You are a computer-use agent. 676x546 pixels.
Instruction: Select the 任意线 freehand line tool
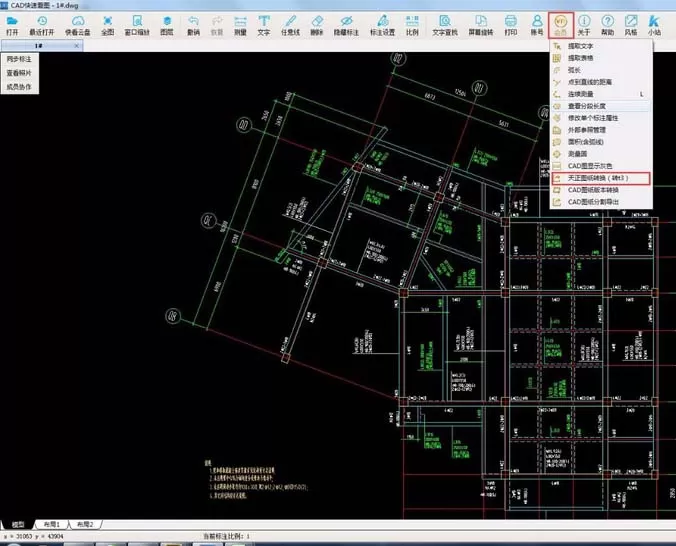(x=290, y=25)
